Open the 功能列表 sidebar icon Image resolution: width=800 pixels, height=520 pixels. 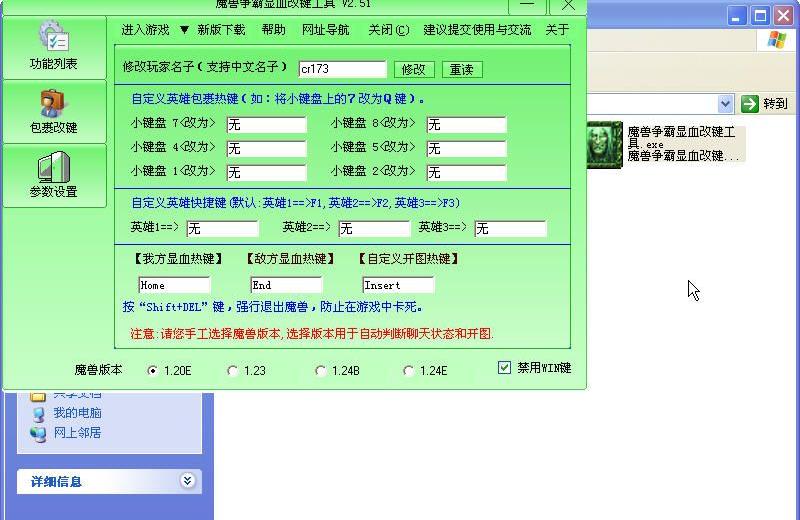(x=53, y=40)
